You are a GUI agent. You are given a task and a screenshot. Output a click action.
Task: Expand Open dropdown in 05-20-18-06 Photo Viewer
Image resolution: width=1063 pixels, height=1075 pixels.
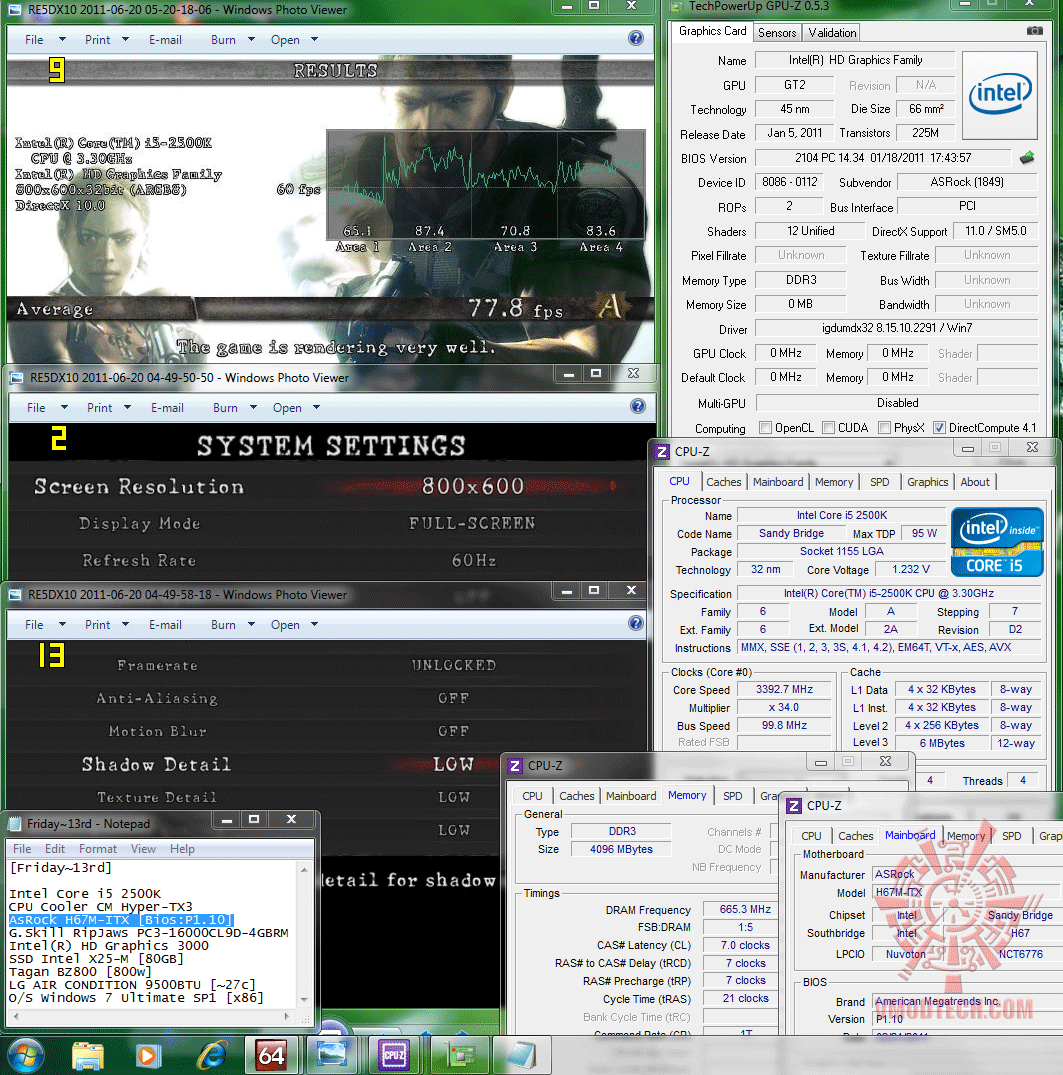click(315, 39)
